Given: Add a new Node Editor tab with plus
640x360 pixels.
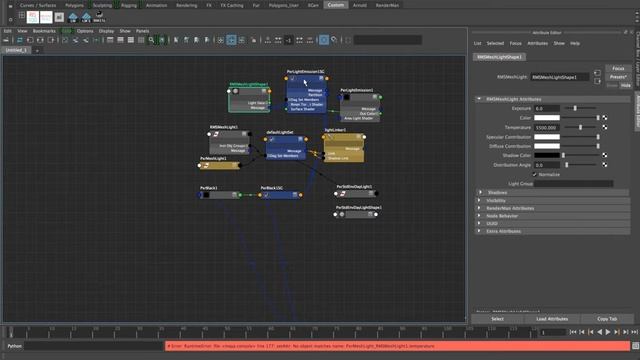Looking at the screenshot, I should [x=37, y=51].
